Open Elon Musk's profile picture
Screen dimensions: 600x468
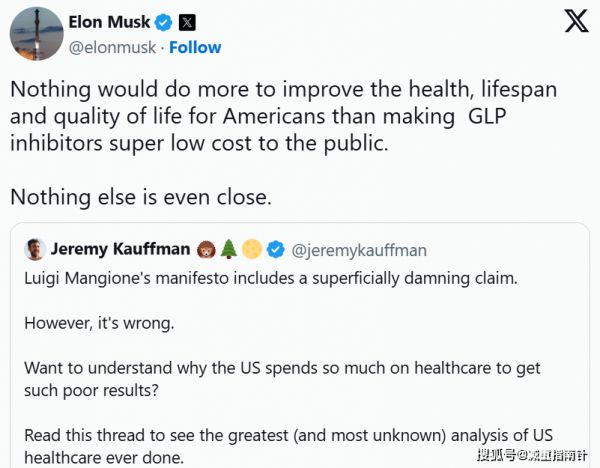pyautogui.click(x=37, y=33)
